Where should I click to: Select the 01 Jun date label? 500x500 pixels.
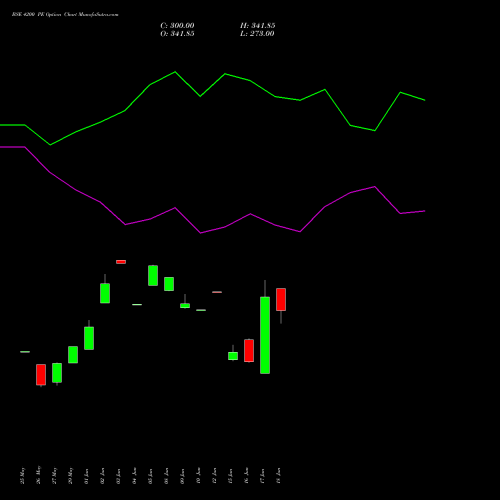coord(86,476)
